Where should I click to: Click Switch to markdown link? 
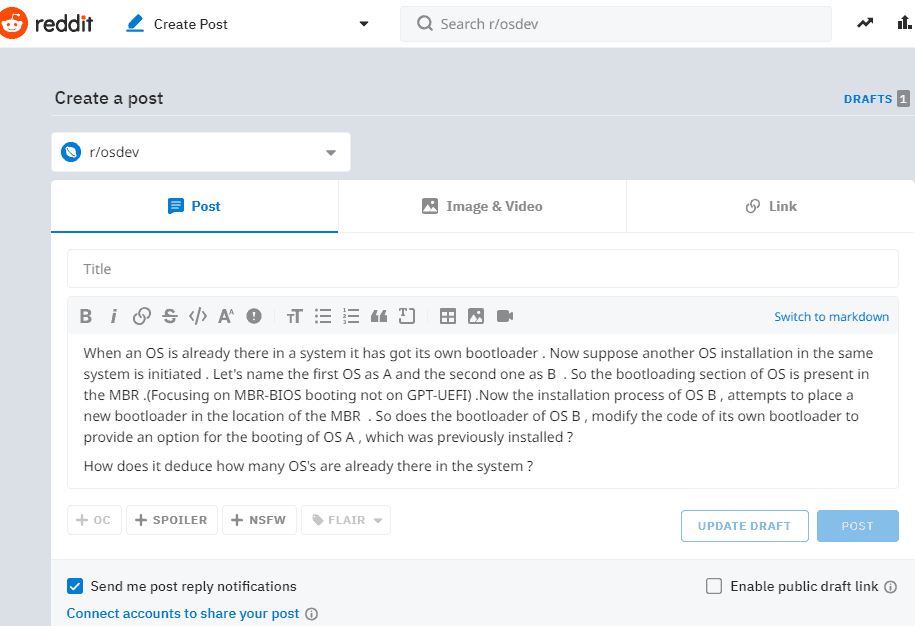831,317
